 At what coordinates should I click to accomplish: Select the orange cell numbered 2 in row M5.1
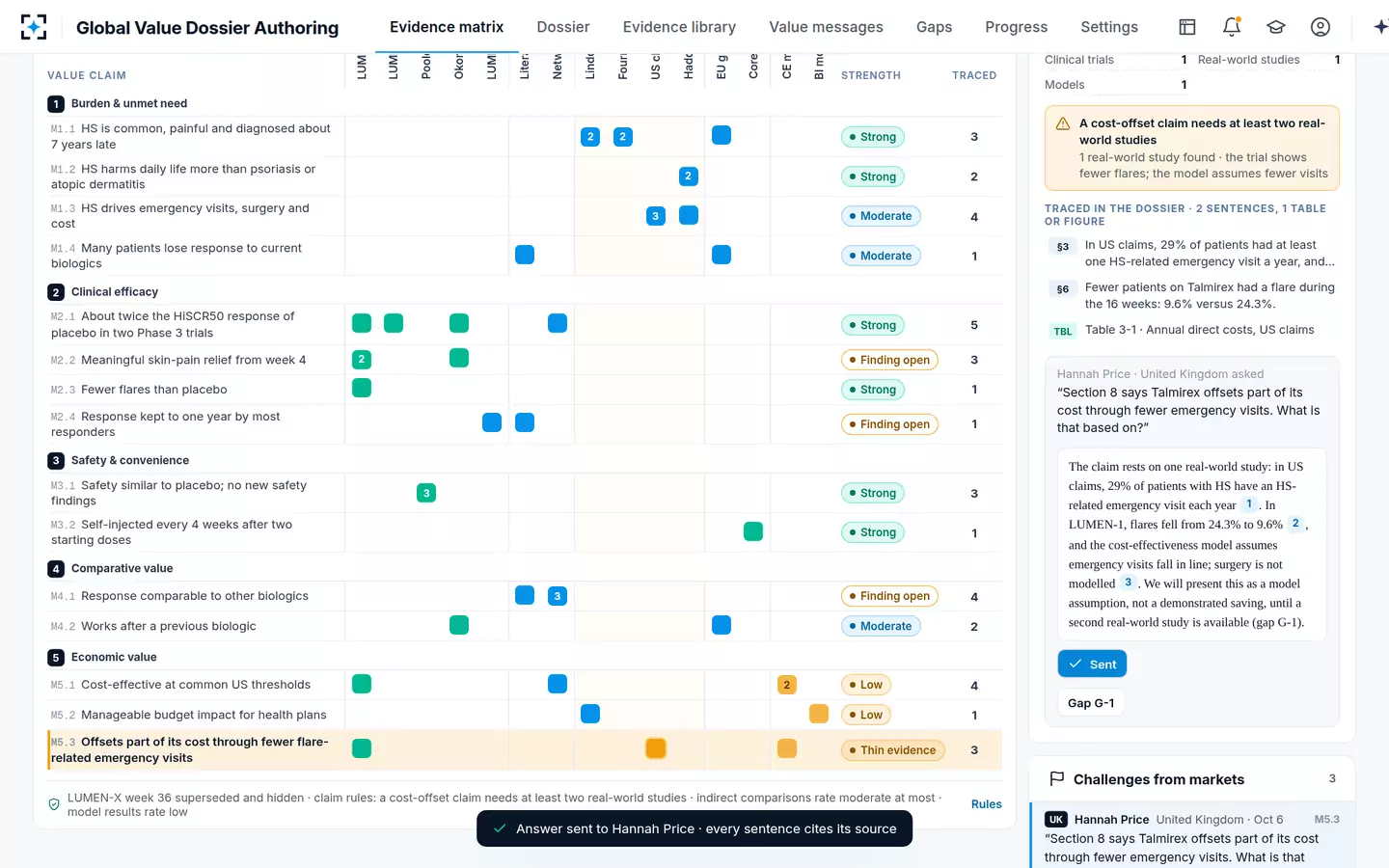(787, 685)
